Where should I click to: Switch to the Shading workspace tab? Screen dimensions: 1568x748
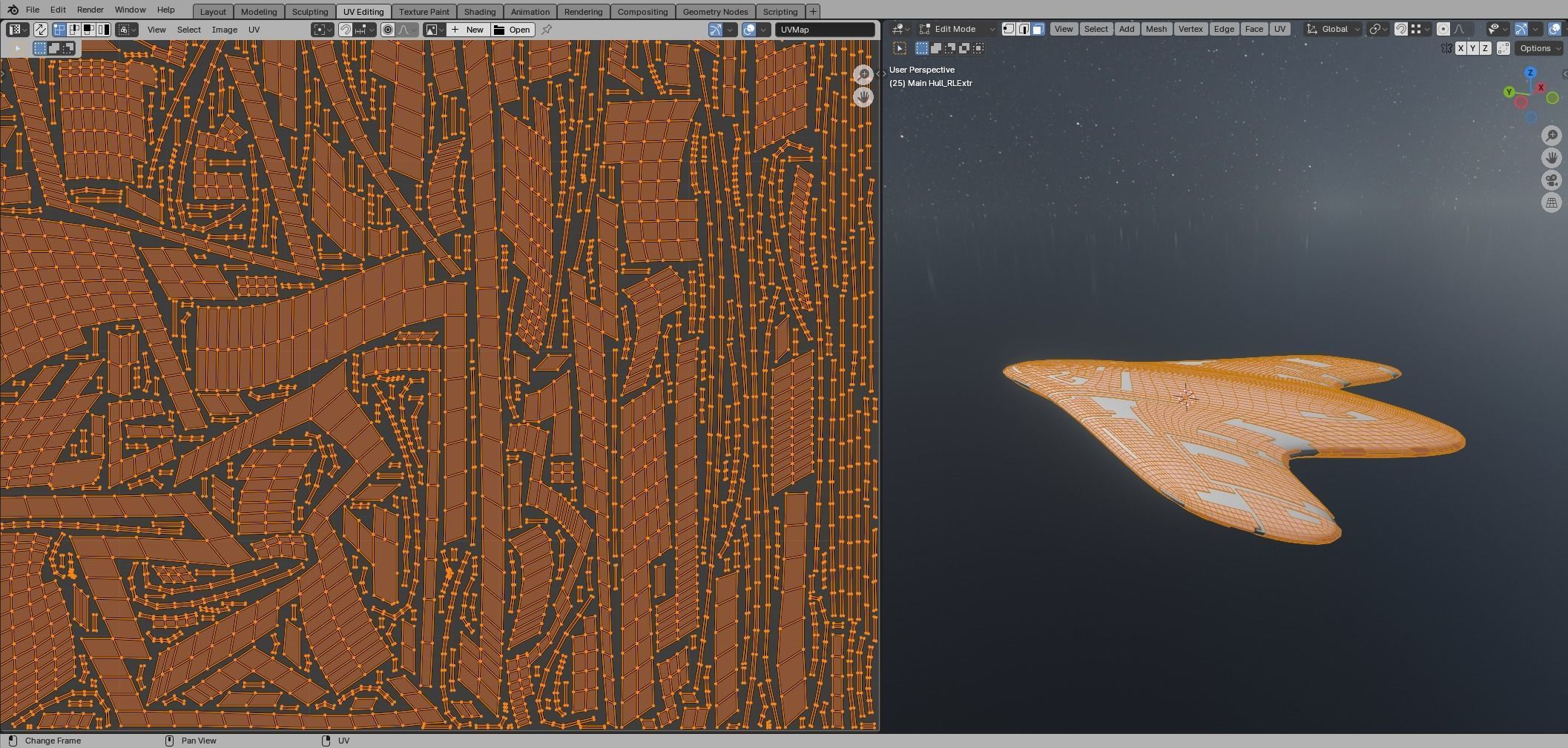pyautogui.click(x=480, y=12)
